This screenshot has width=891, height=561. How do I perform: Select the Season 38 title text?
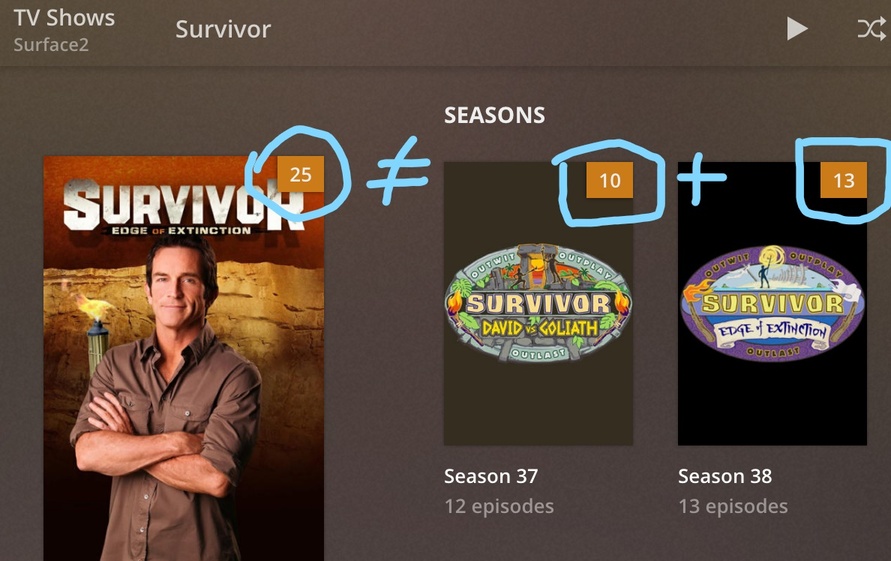pyautogui.click(x=725, y=476)
